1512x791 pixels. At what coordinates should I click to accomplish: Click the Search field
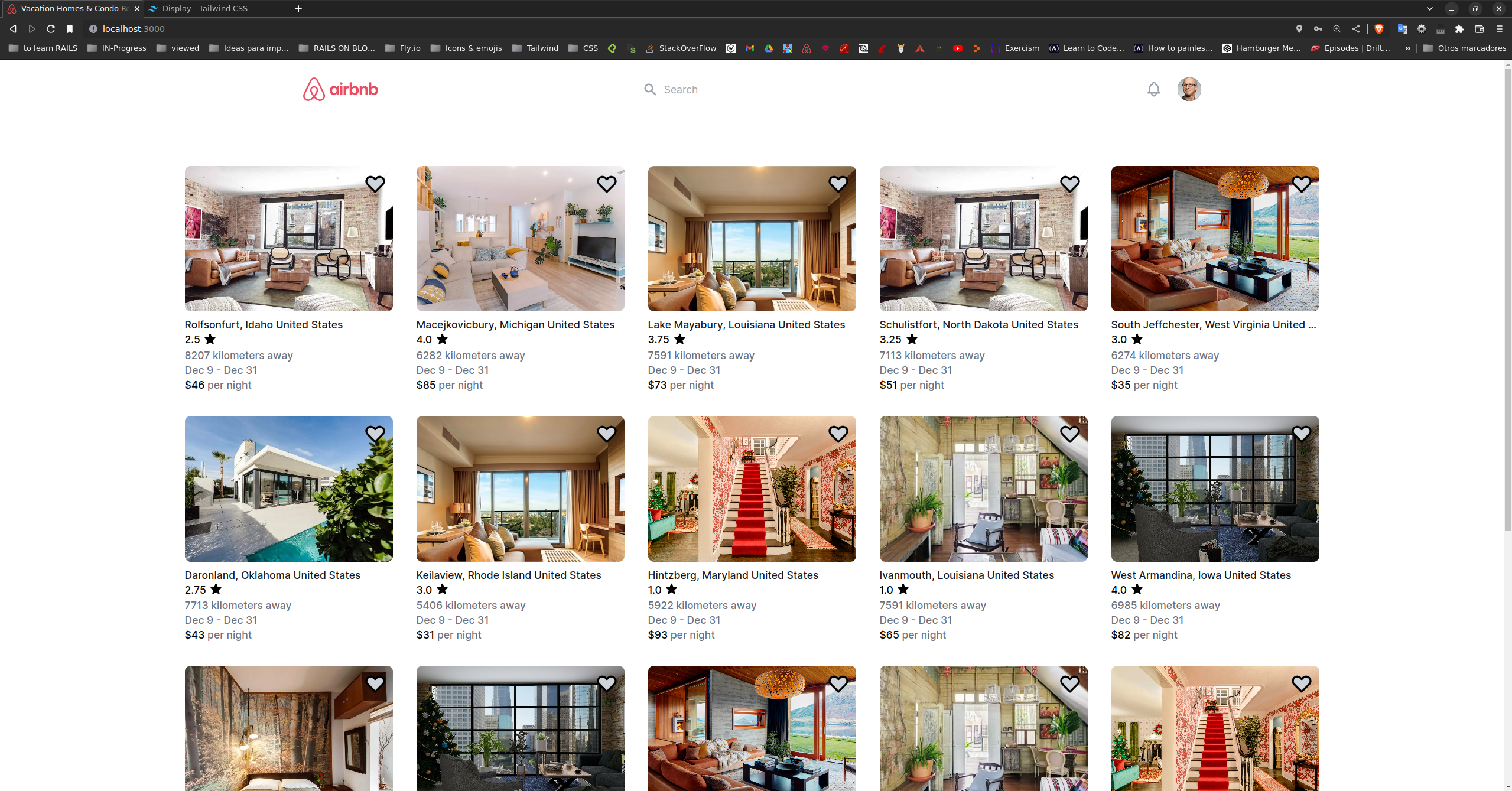[x=679, y=89]
